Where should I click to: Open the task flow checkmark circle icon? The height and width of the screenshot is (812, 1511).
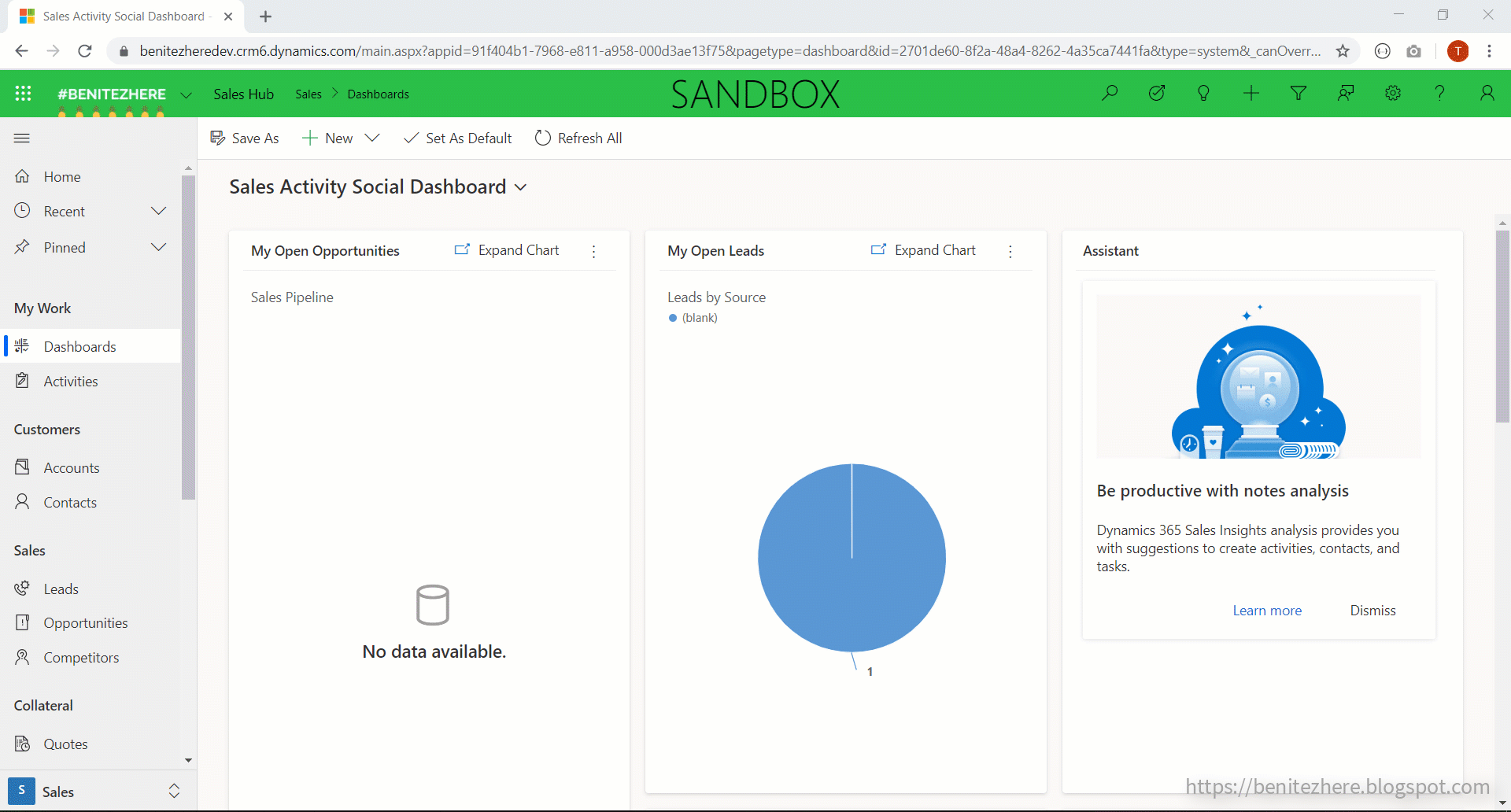[x=1157, y=94]
